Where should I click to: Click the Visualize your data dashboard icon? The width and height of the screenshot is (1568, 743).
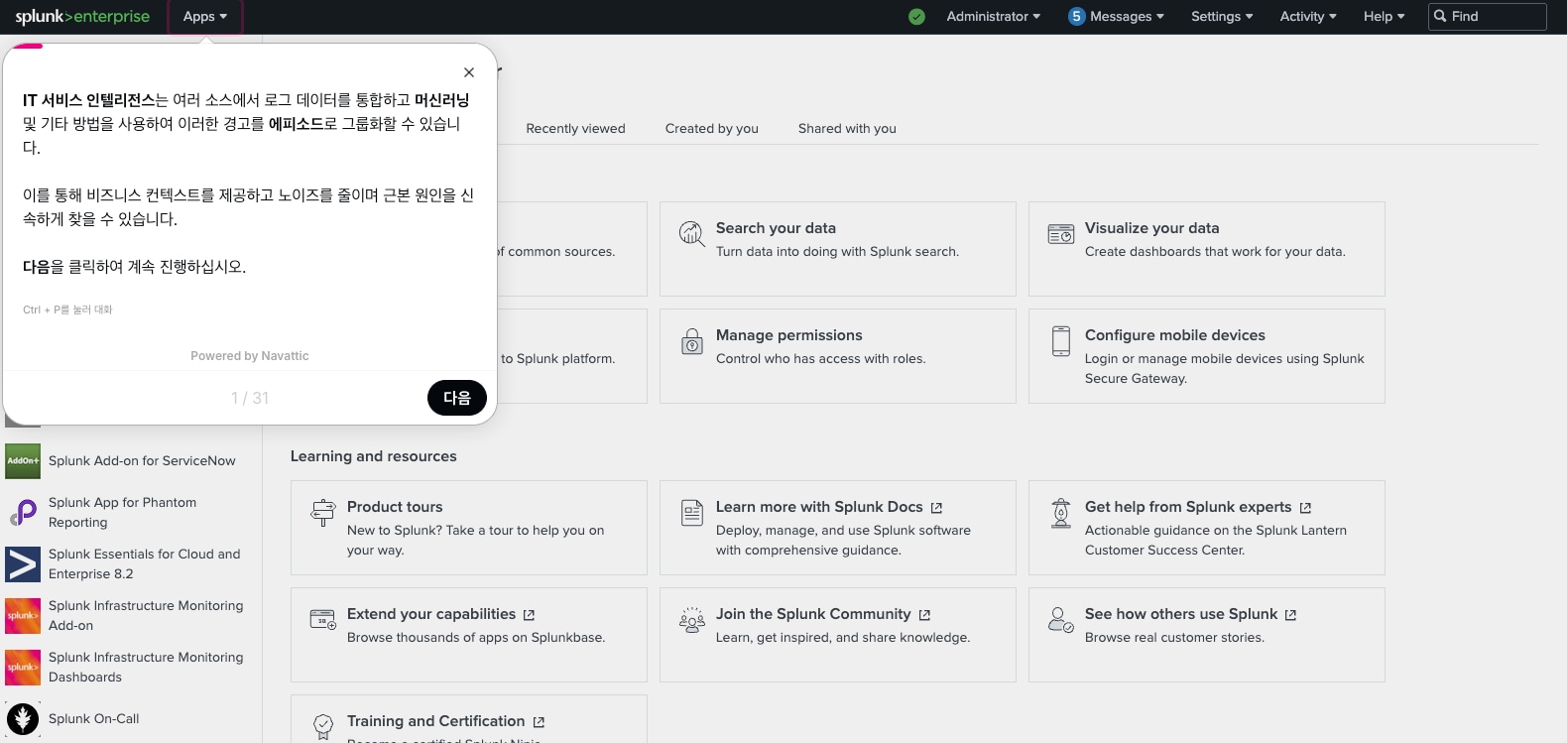pyautogui.click(x=1061, y=234)
